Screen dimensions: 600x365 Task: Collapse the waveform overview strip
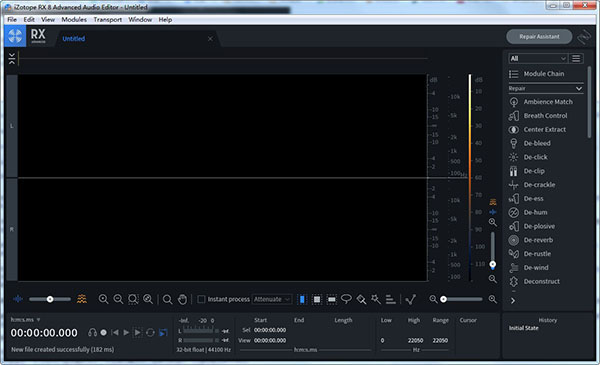pyautogui.click(x=12, y=59)
